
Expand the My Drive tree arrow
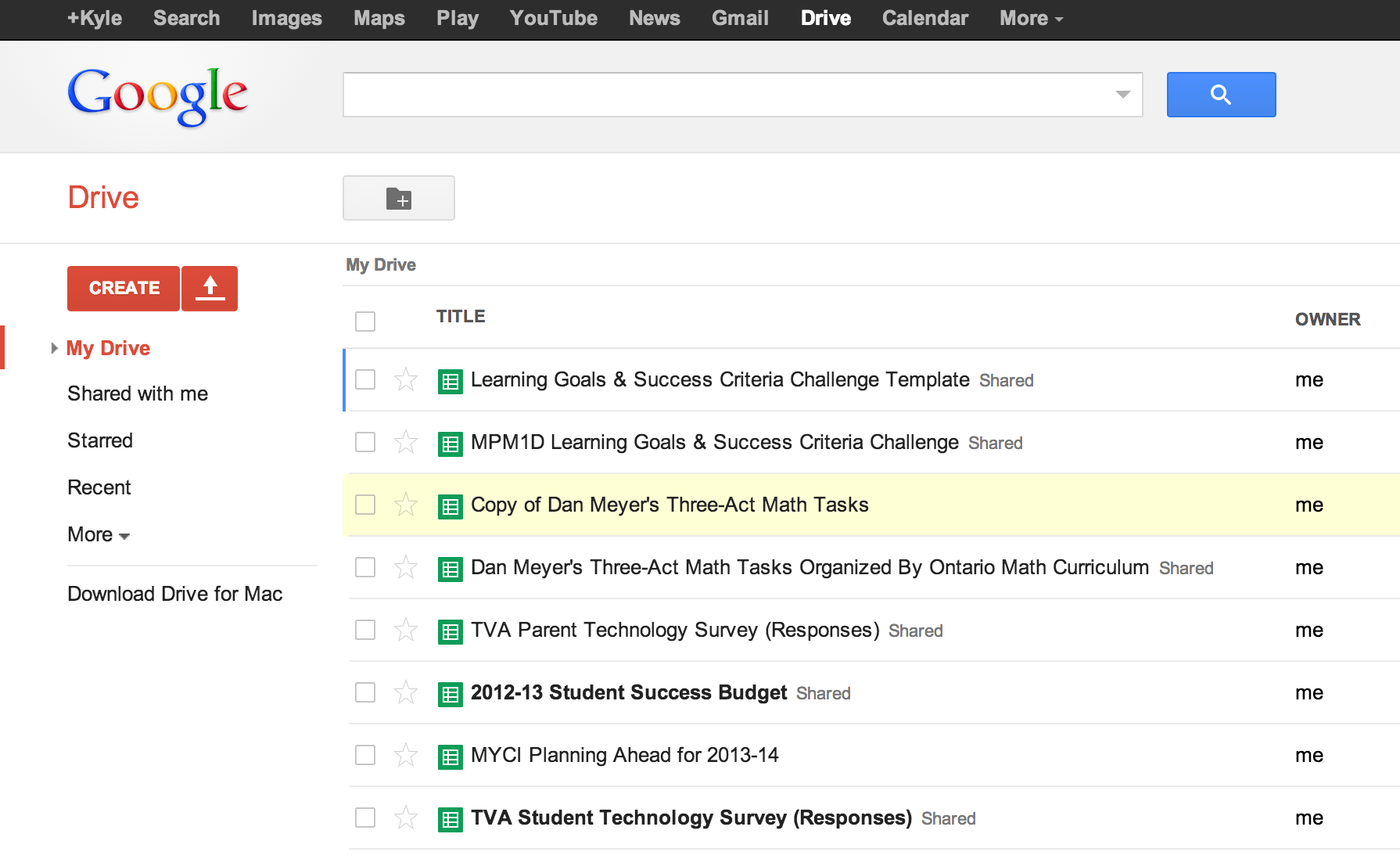[54, 348]
